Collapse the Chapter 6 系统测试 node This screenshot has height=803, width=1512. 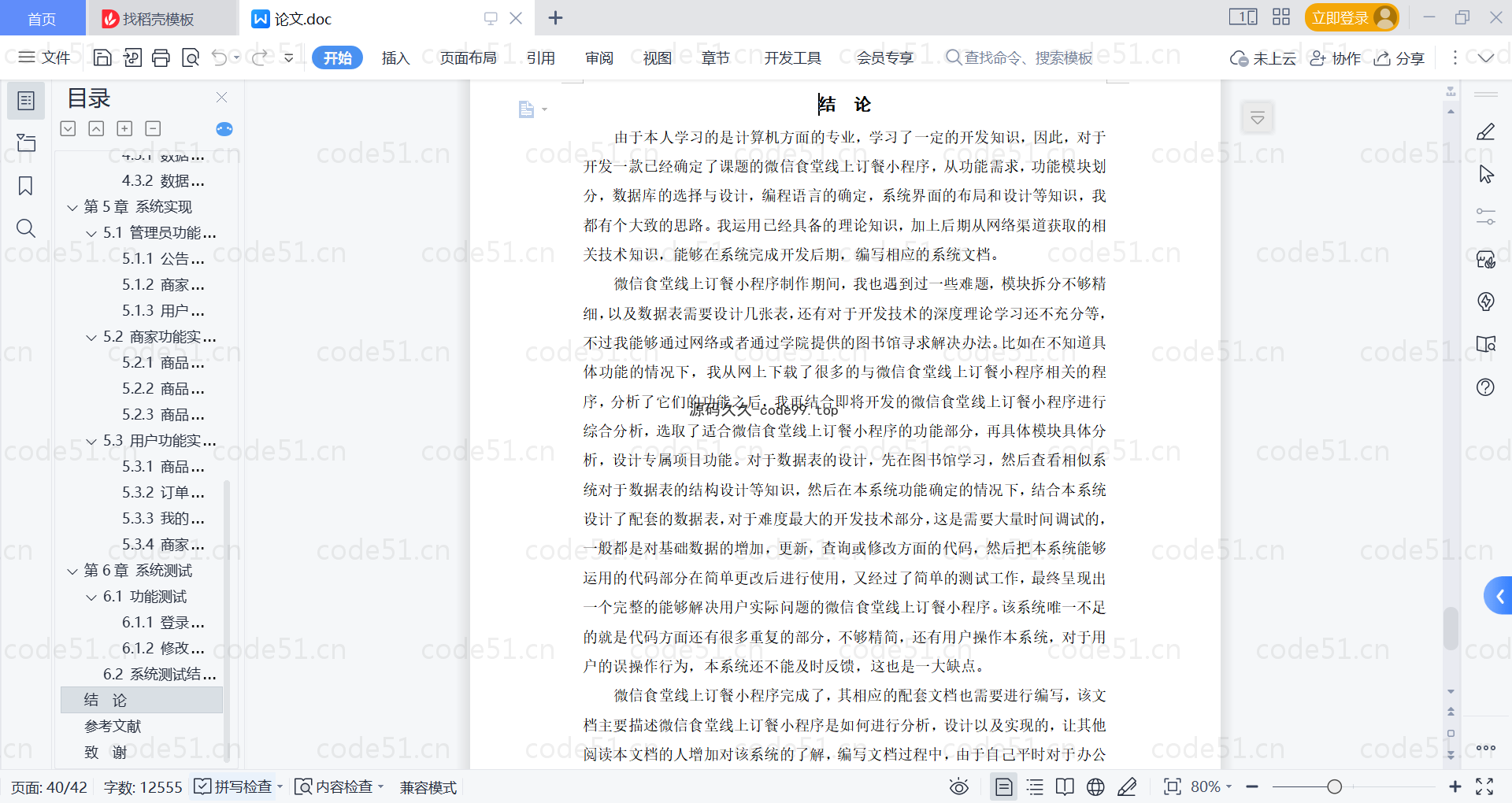[x=72, y=572]
